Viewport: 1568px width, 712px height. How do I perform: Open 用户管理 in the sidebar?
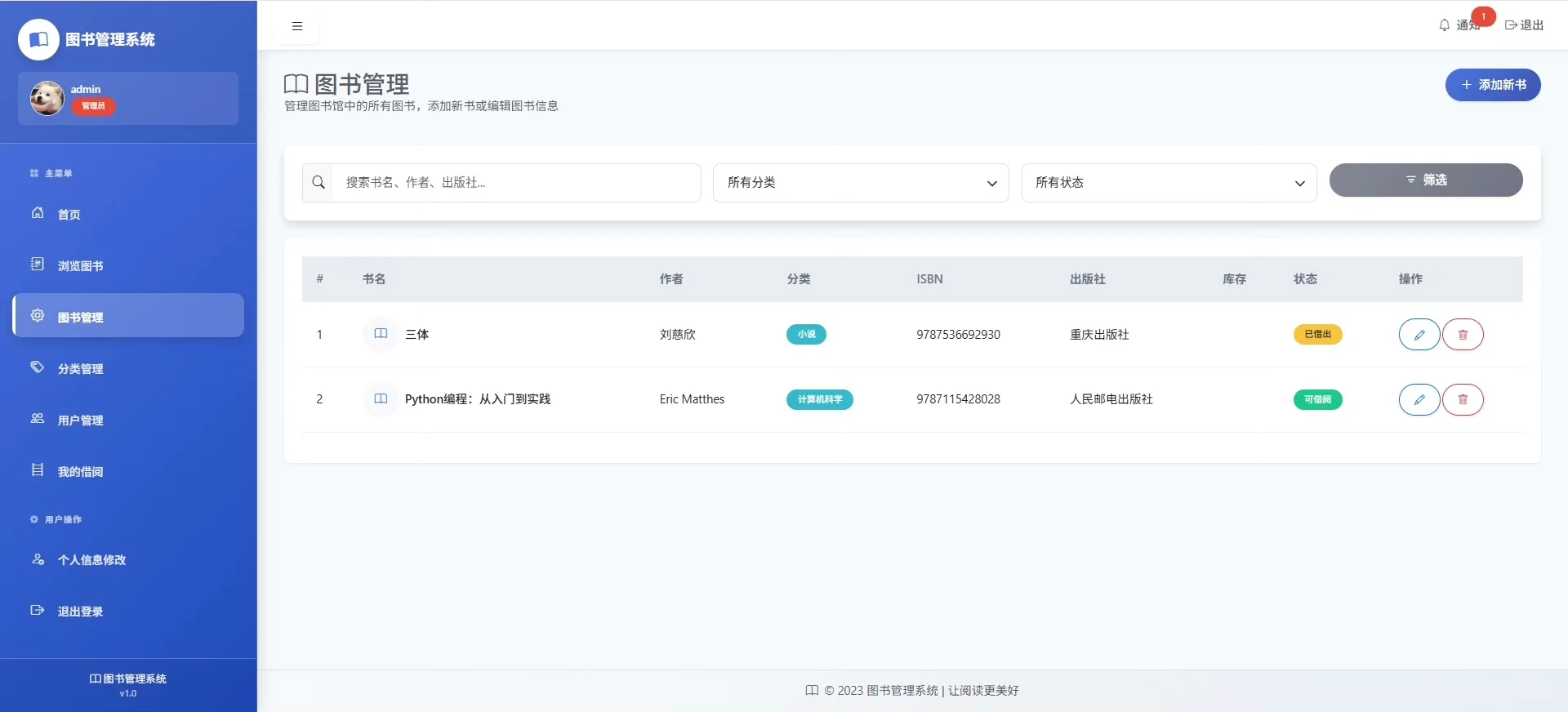(128, 420)
